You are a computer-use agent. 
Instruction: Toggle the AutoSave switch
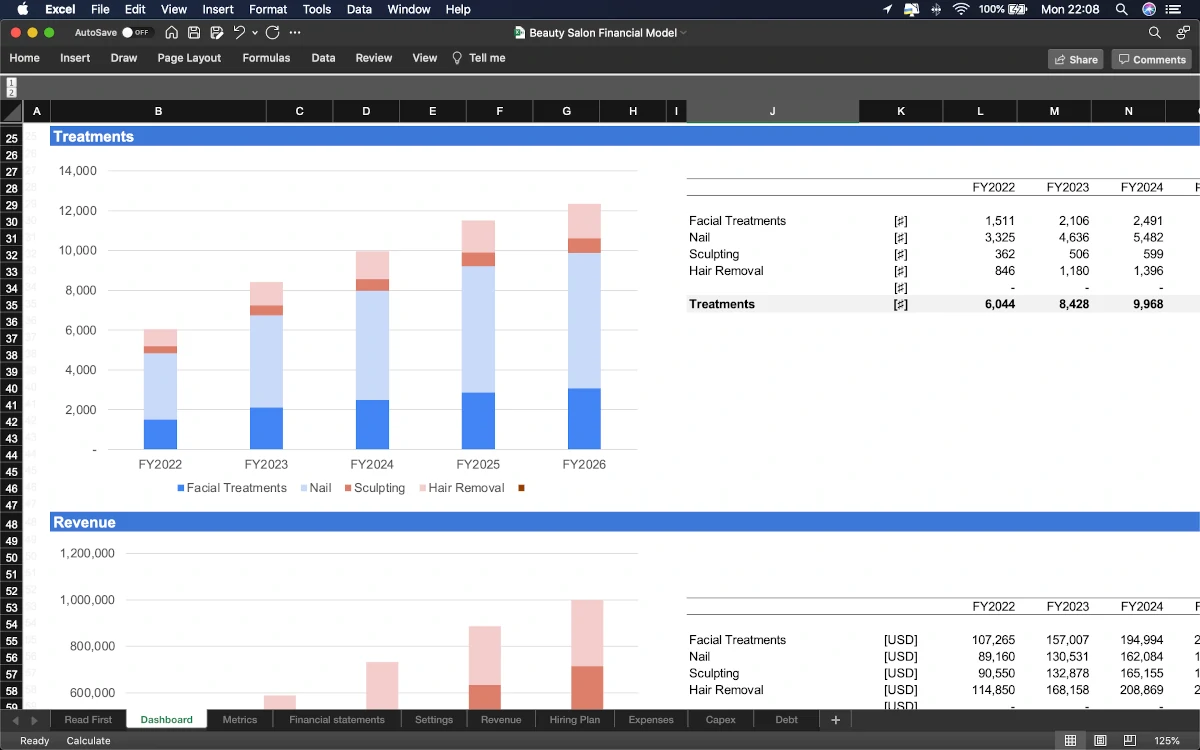coord(135,33)
